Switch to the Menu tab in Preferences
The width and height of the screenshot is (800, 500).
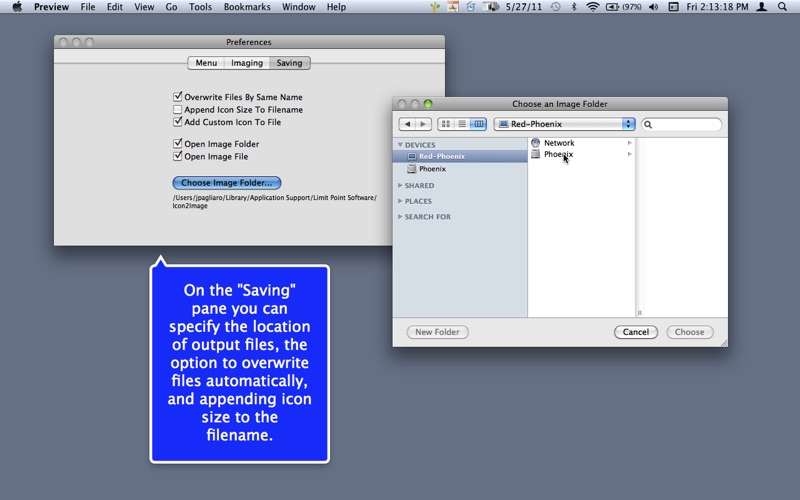coord(206,63)
